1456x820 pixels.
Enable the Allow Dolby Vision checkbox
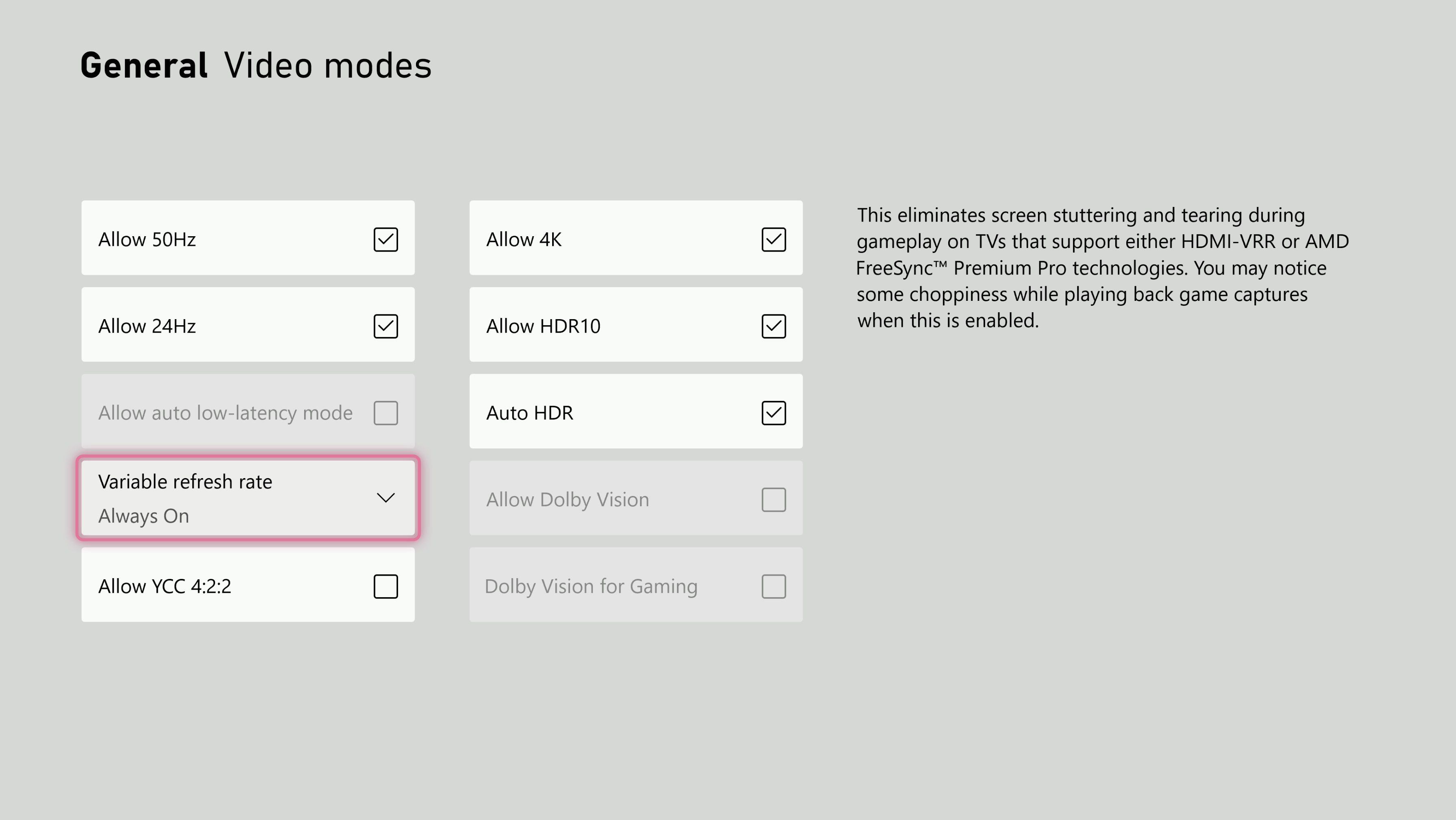click(774, 499)
